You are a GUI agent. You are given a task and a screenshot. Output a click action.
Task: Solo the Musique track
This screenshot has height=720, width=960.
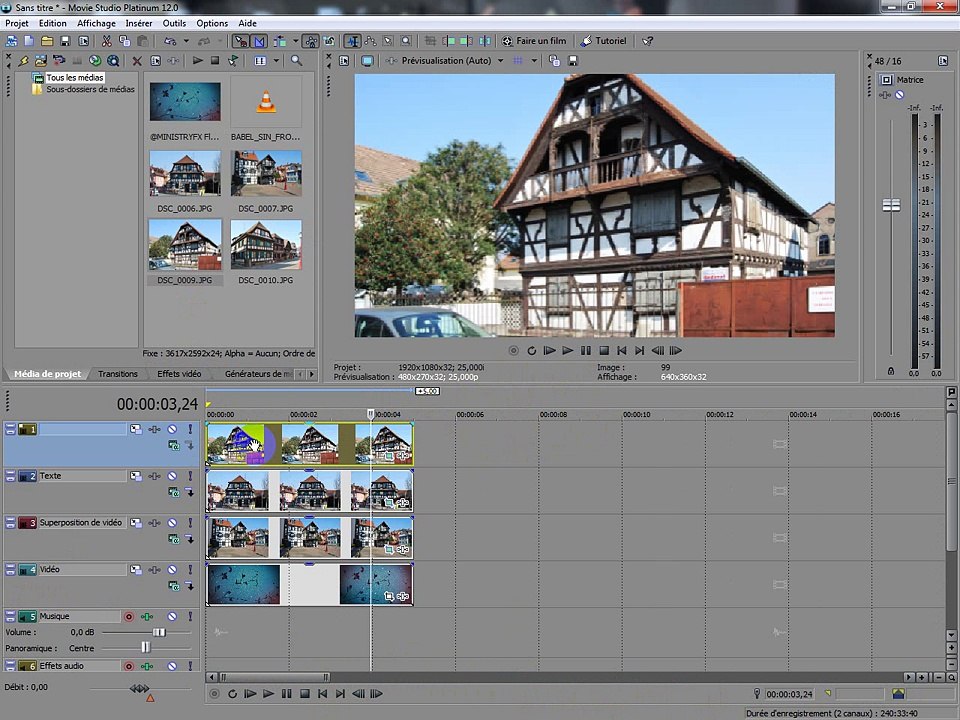tap(190, 617)
